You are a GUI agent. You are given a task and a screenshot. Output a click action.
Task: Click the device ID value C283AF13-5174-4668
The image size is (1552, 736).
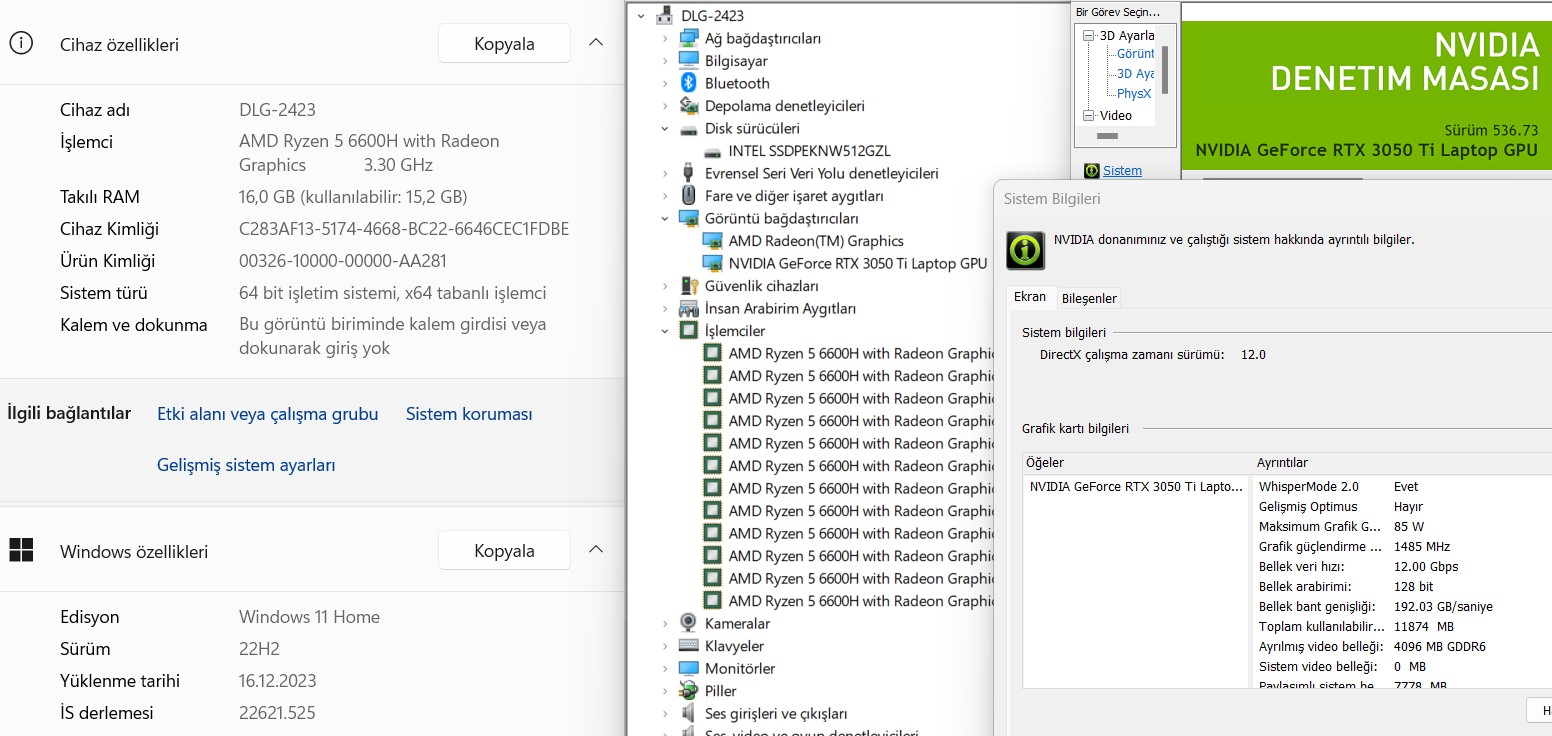tap(404, 229)
